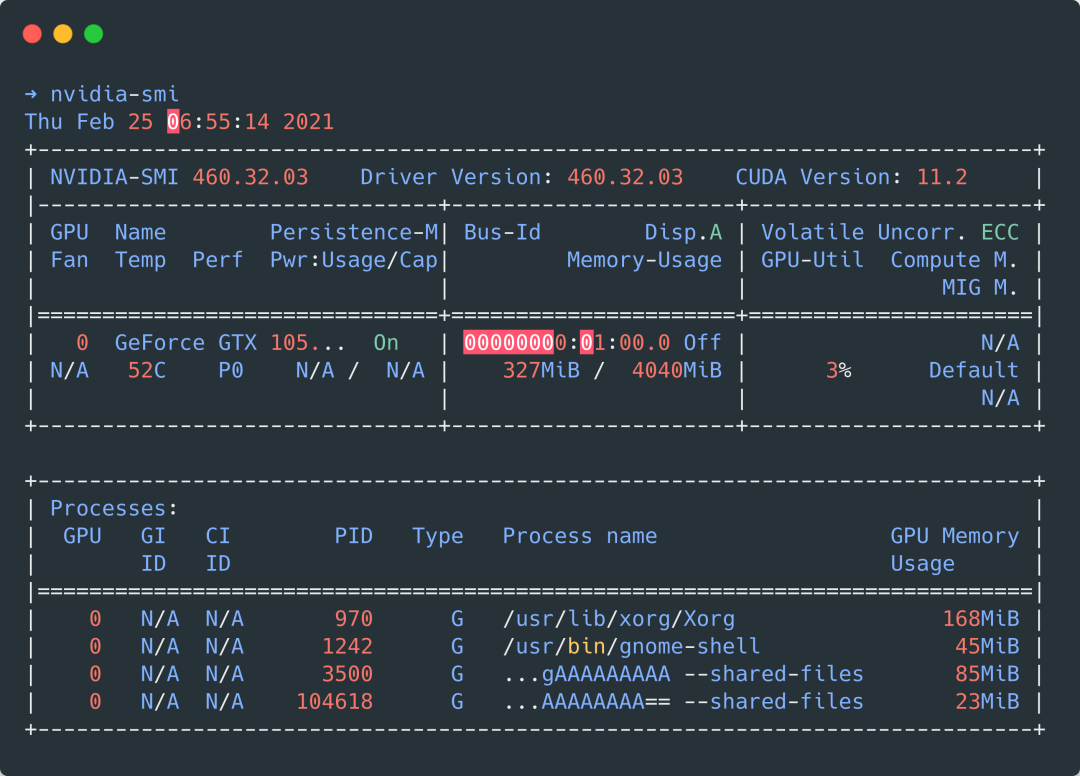Click the nvidia-smi command text

point(115,95)
